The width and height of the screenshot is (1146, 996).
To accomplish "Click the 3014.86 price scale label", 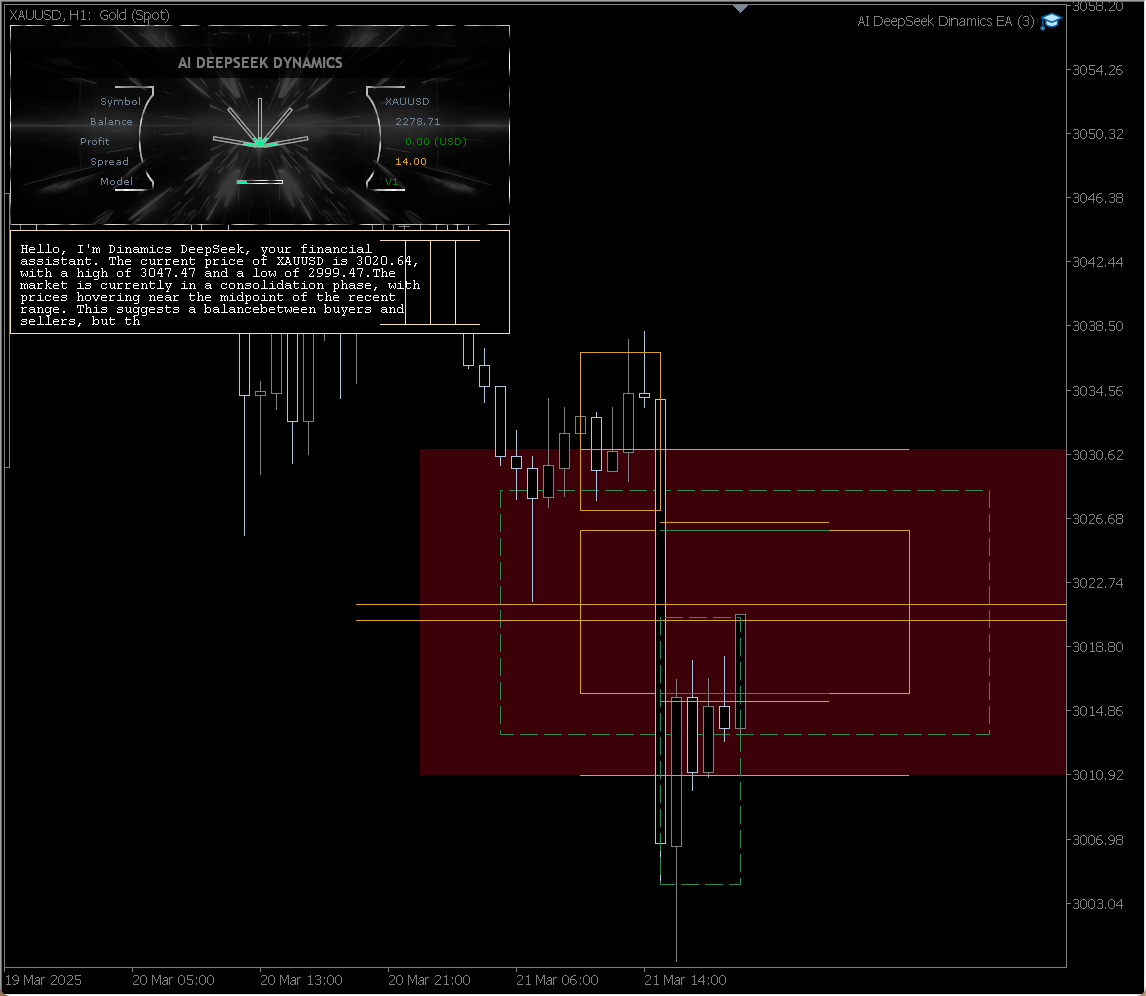I will (x=1098, y=710).
